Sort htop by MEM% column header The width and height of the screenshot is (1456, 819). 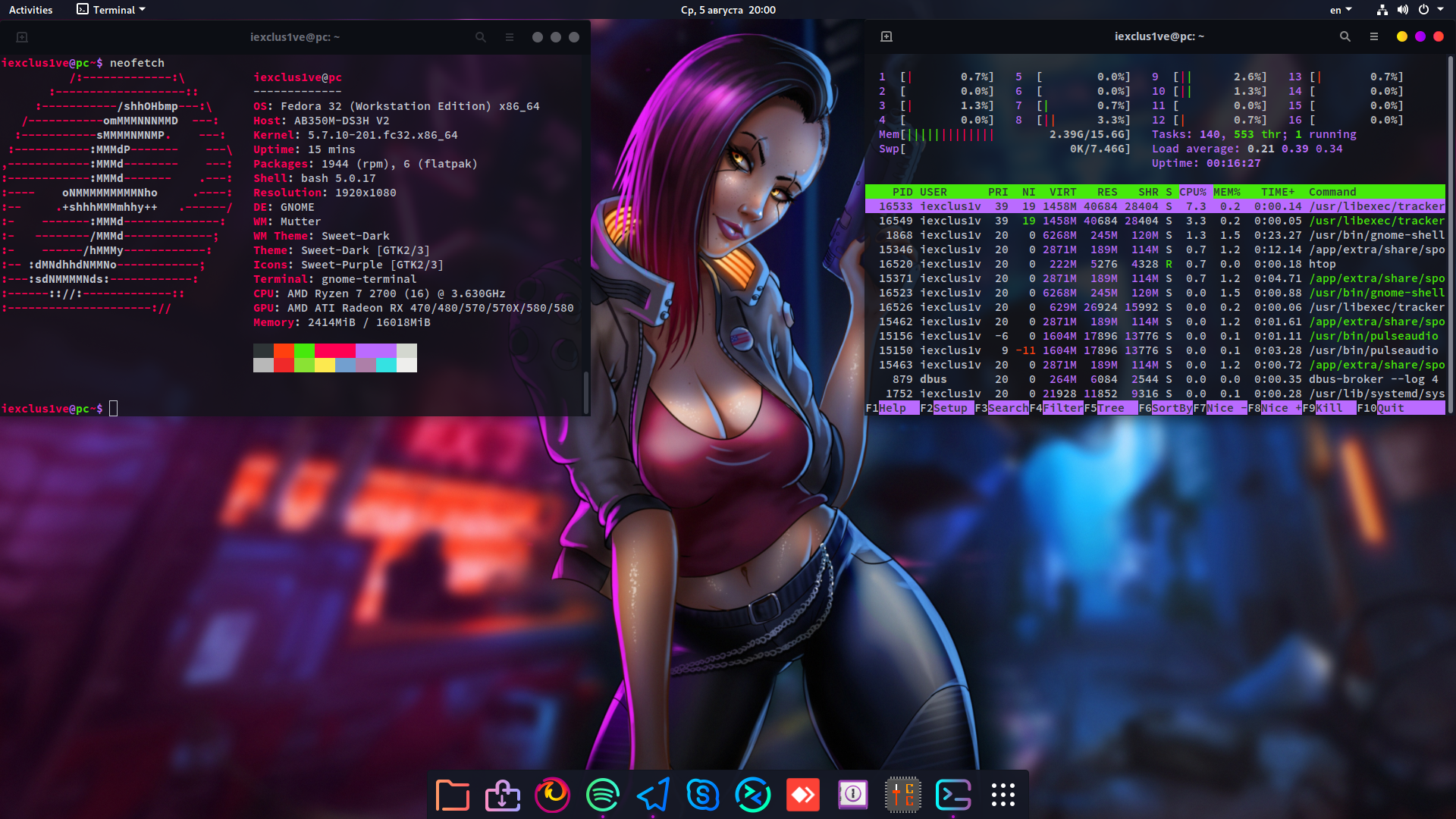(1227, 192)
